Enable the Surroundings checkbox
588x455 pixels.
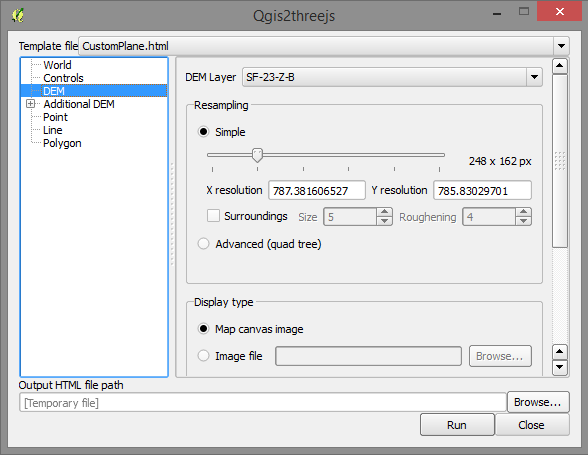[x=213, y=216]
